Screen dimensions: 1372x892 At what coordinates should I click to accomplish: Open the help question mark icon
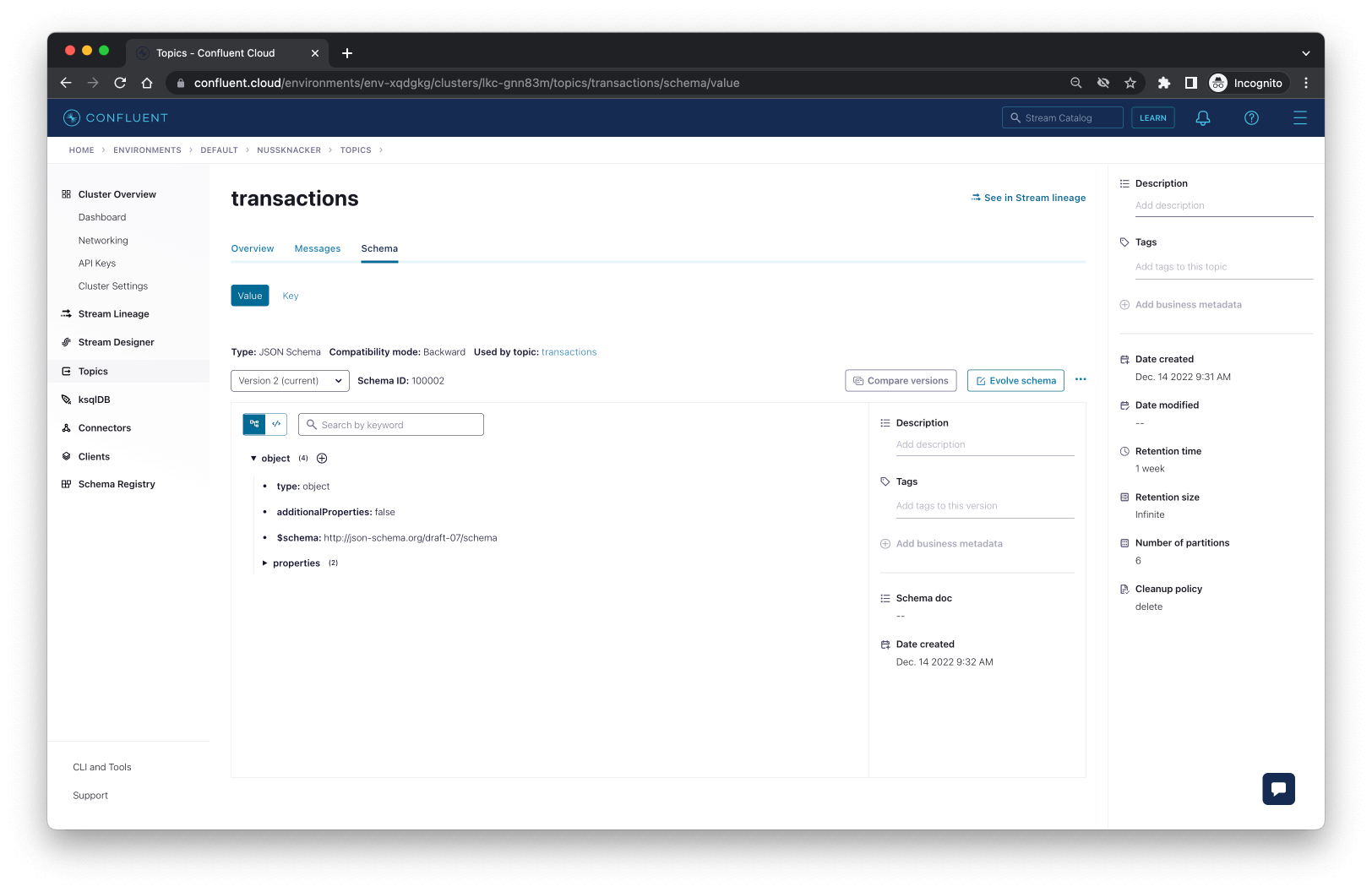pos(1251,118)
